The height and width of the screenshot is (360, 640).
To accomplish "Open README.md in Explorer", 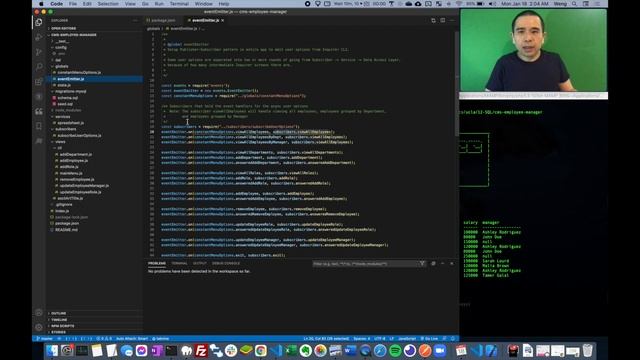I will click(67, 230).
